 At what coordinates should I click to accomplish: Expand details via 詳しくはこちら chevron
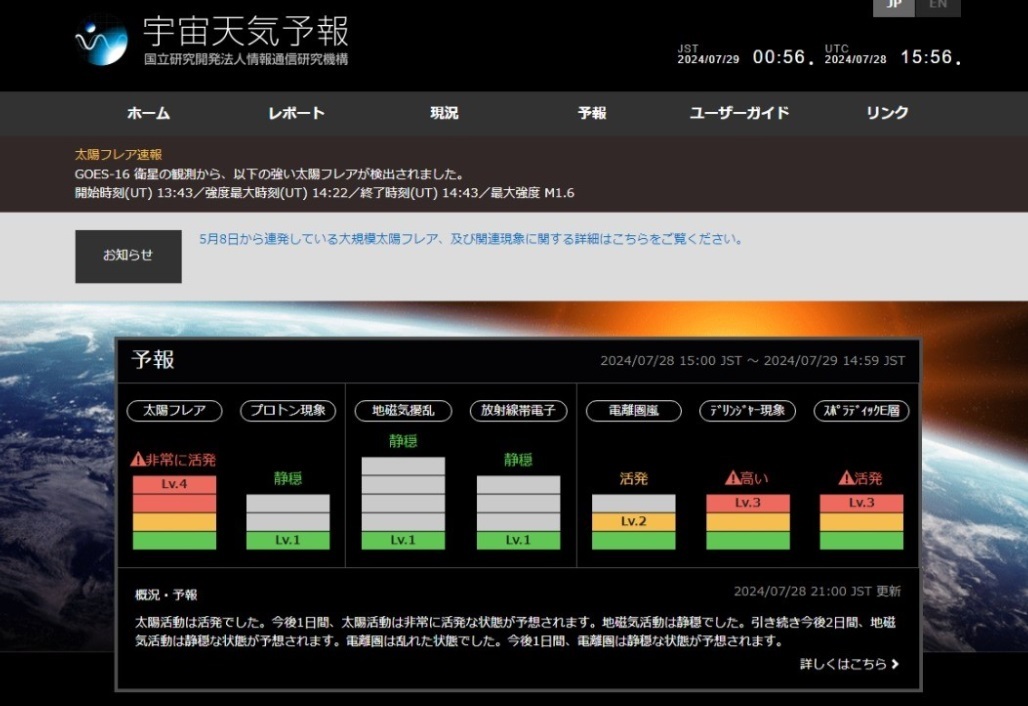pos(894,664)
